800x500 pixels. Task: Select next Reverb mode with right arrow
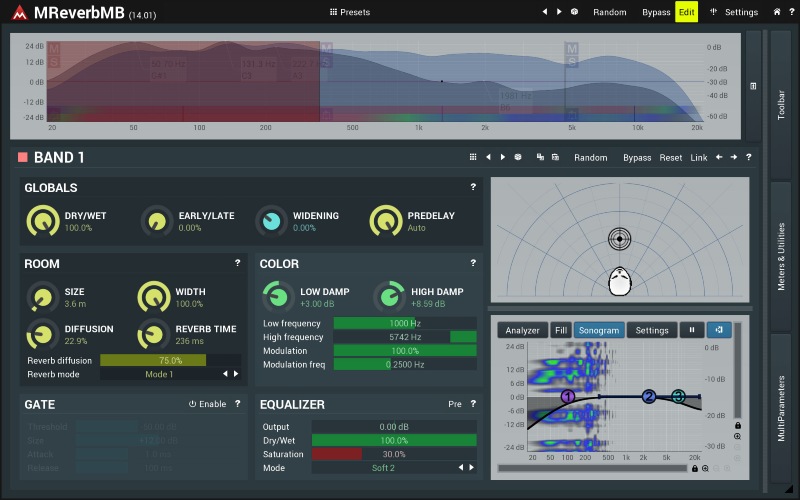pyautogui.click(x=236, y=374)
